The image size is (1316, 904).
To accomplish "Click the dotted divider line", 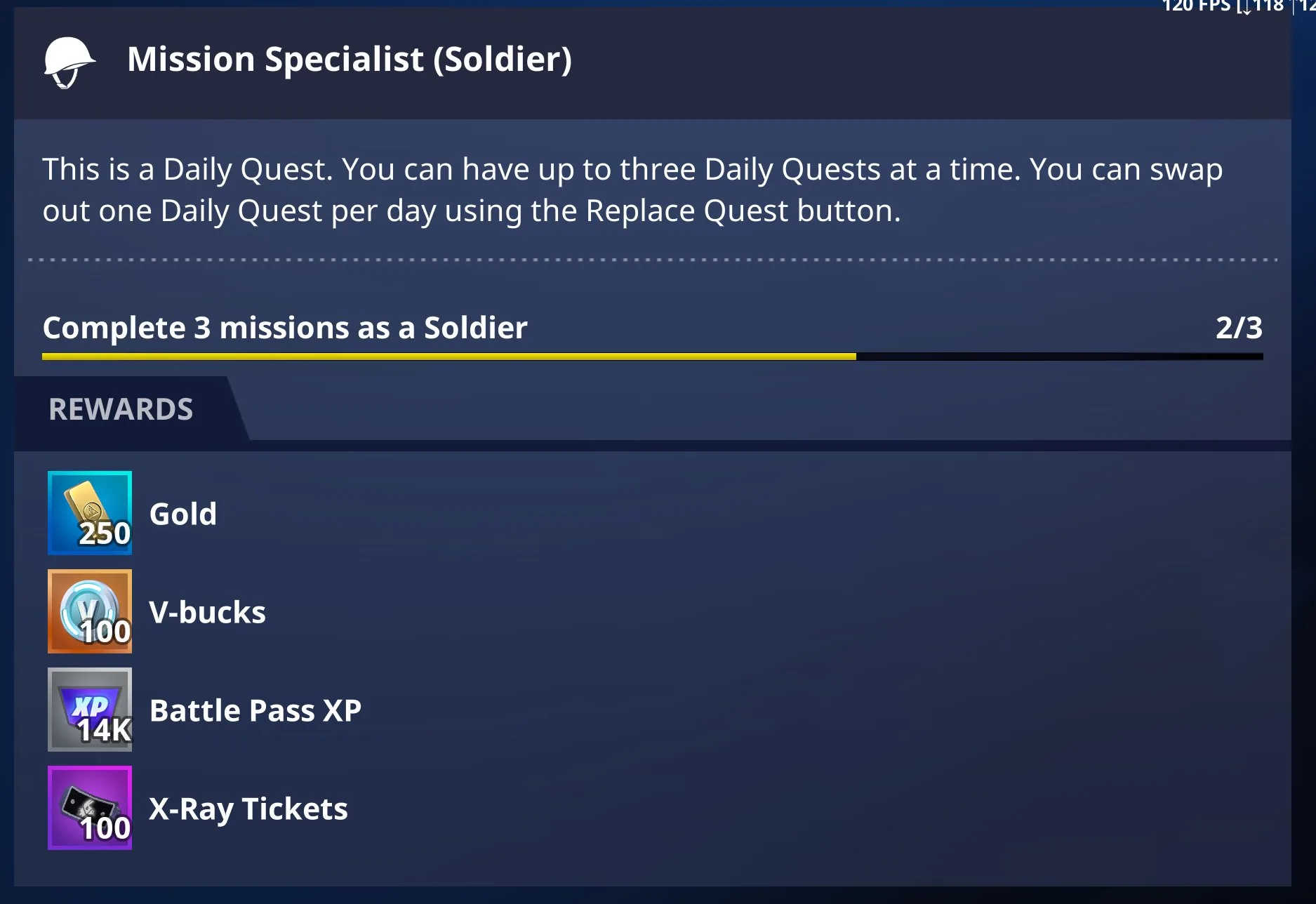I will pyautogui.click(x=653, y=260).
